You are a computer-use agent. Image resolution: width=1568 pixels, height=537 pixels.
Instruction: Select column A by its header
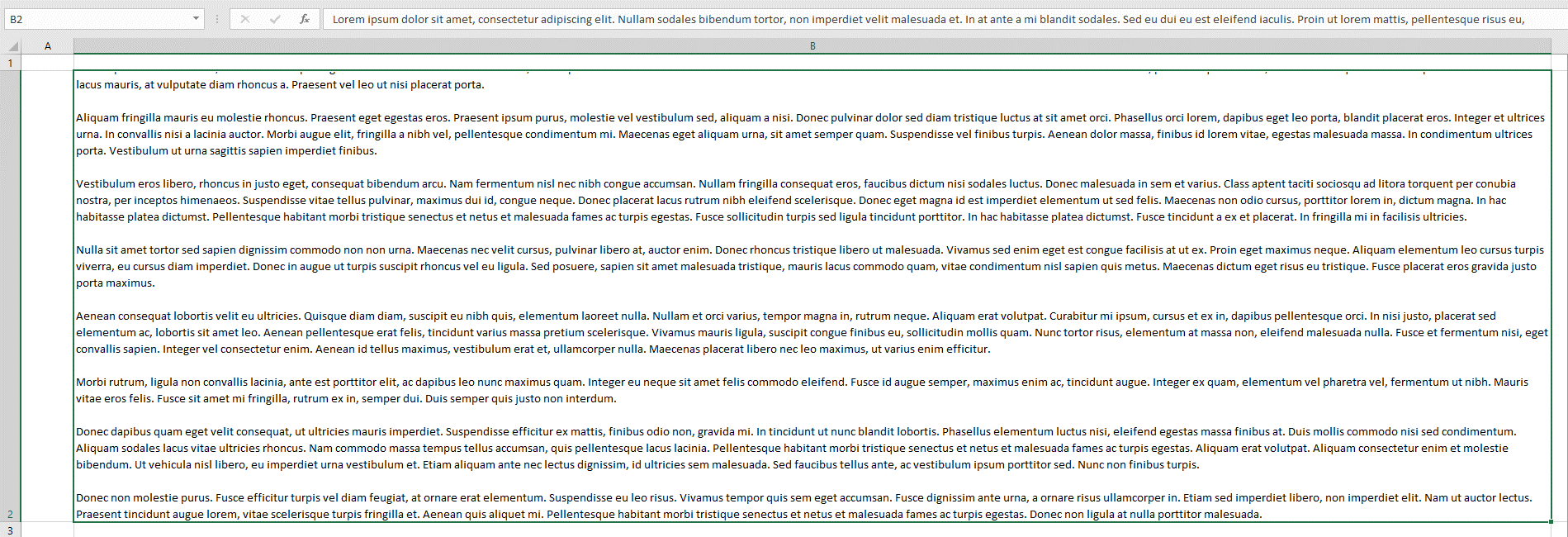[x=48, y=46]
